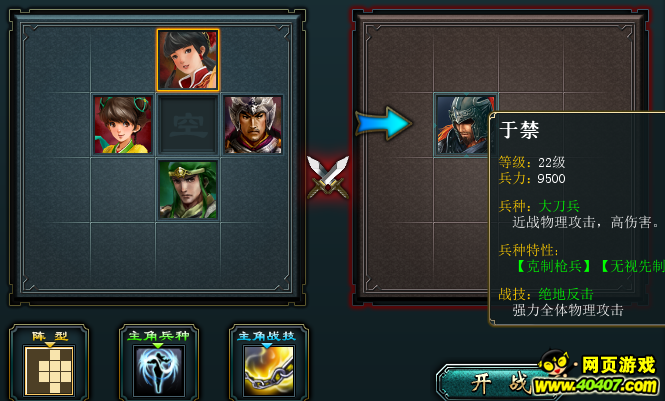Click the girl with green hair ribbons portrait
The width and height of the screenshot is (665, 401).
click(123, 125)
